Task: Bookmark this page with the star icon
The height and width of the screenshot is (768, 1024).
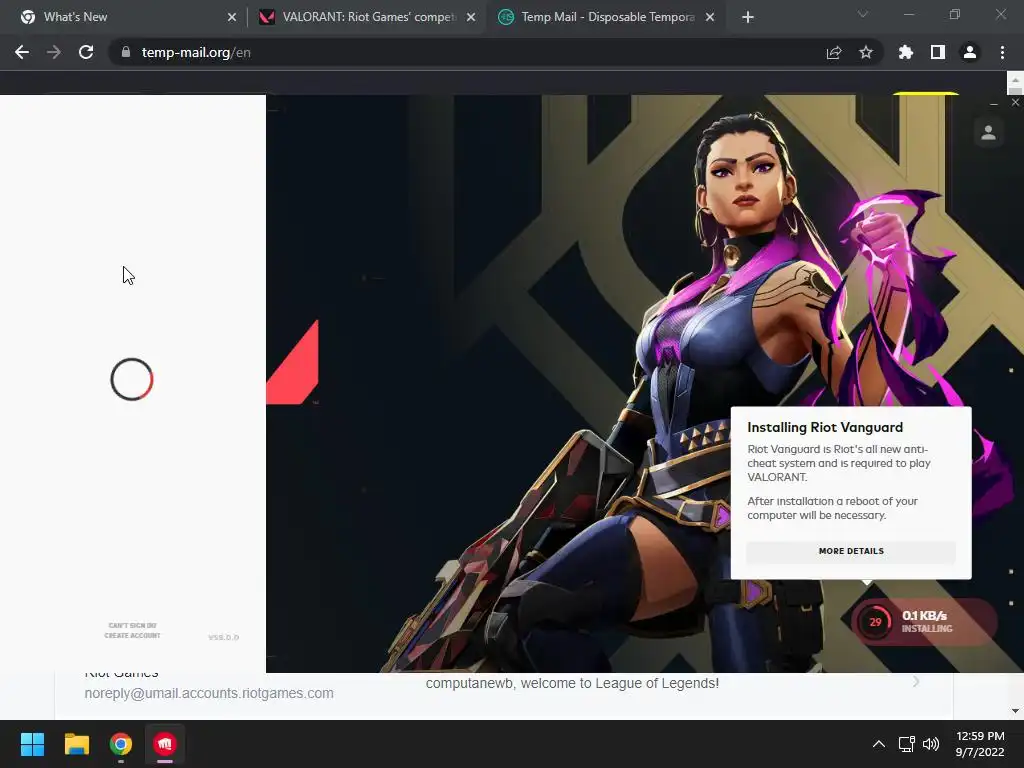Action: [865, 52]
